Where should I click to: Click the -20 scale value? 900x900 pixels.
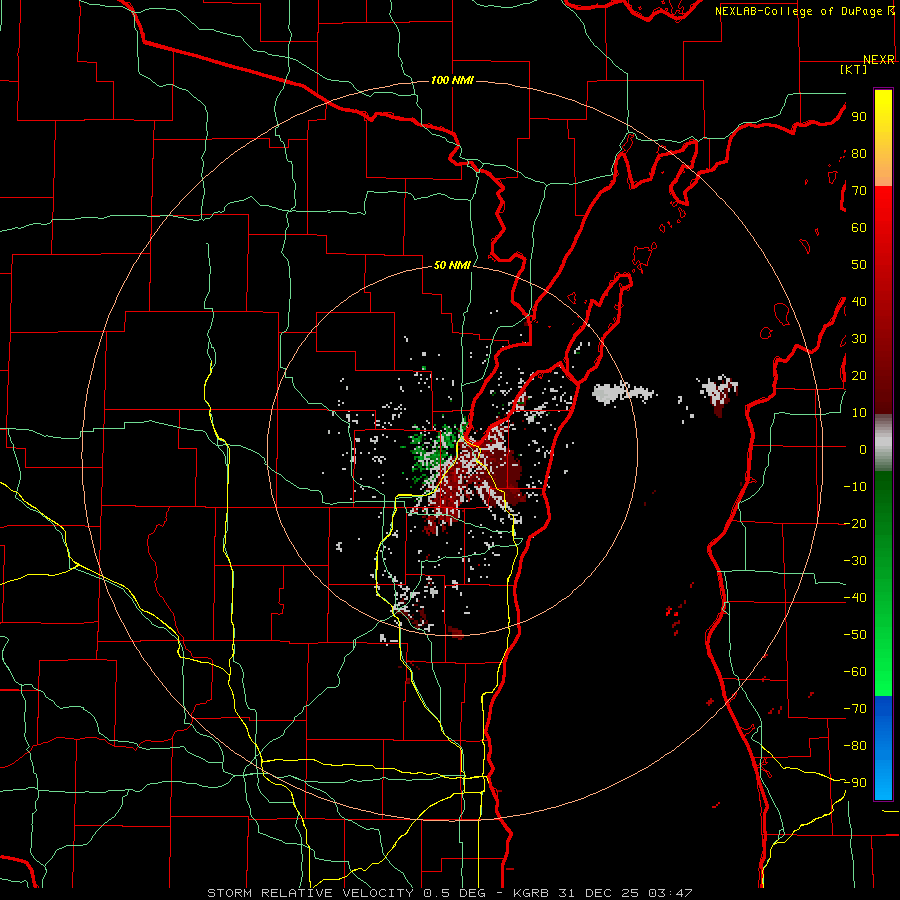coord(855,523)
